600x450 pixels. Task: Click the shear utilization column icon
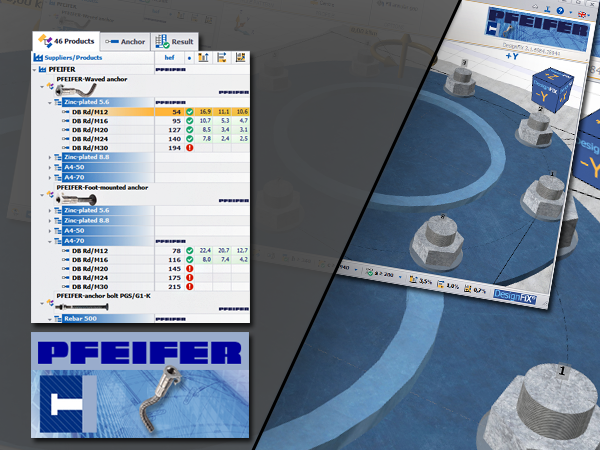pyautogui.click(x=222, y=58)
